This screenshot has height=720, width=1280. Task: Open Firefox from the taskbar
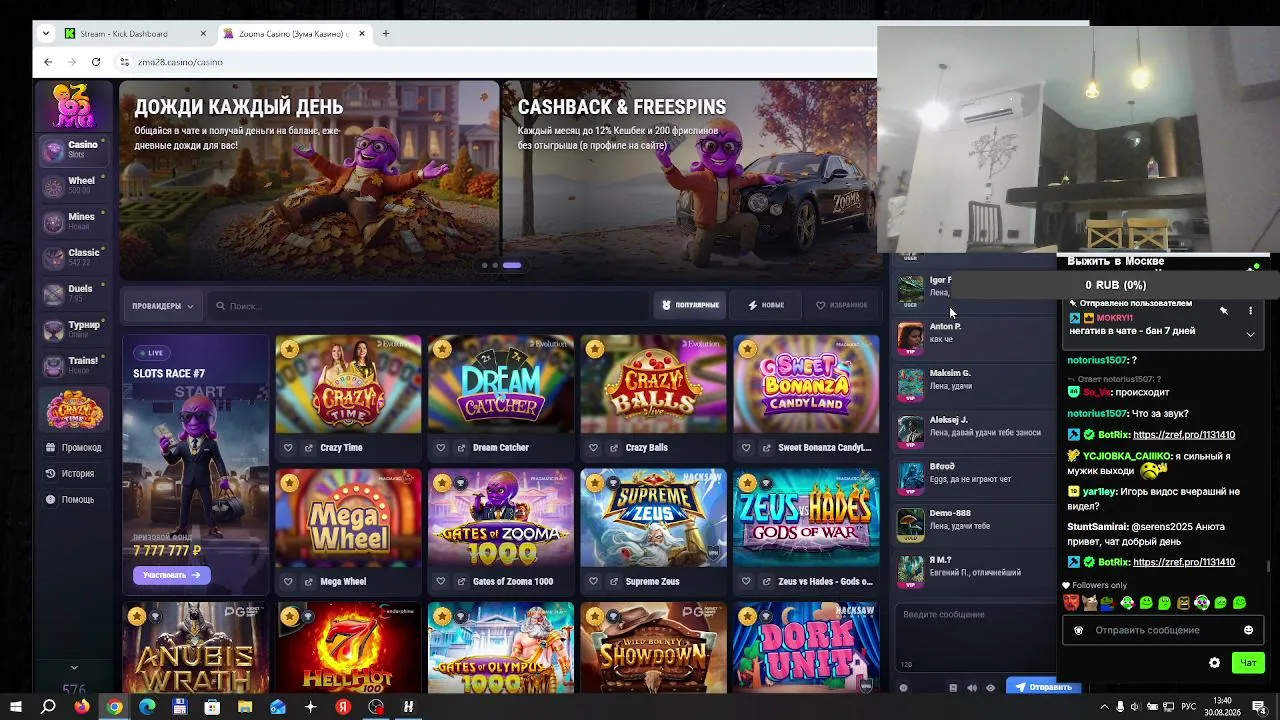click(x=82, y=707)
